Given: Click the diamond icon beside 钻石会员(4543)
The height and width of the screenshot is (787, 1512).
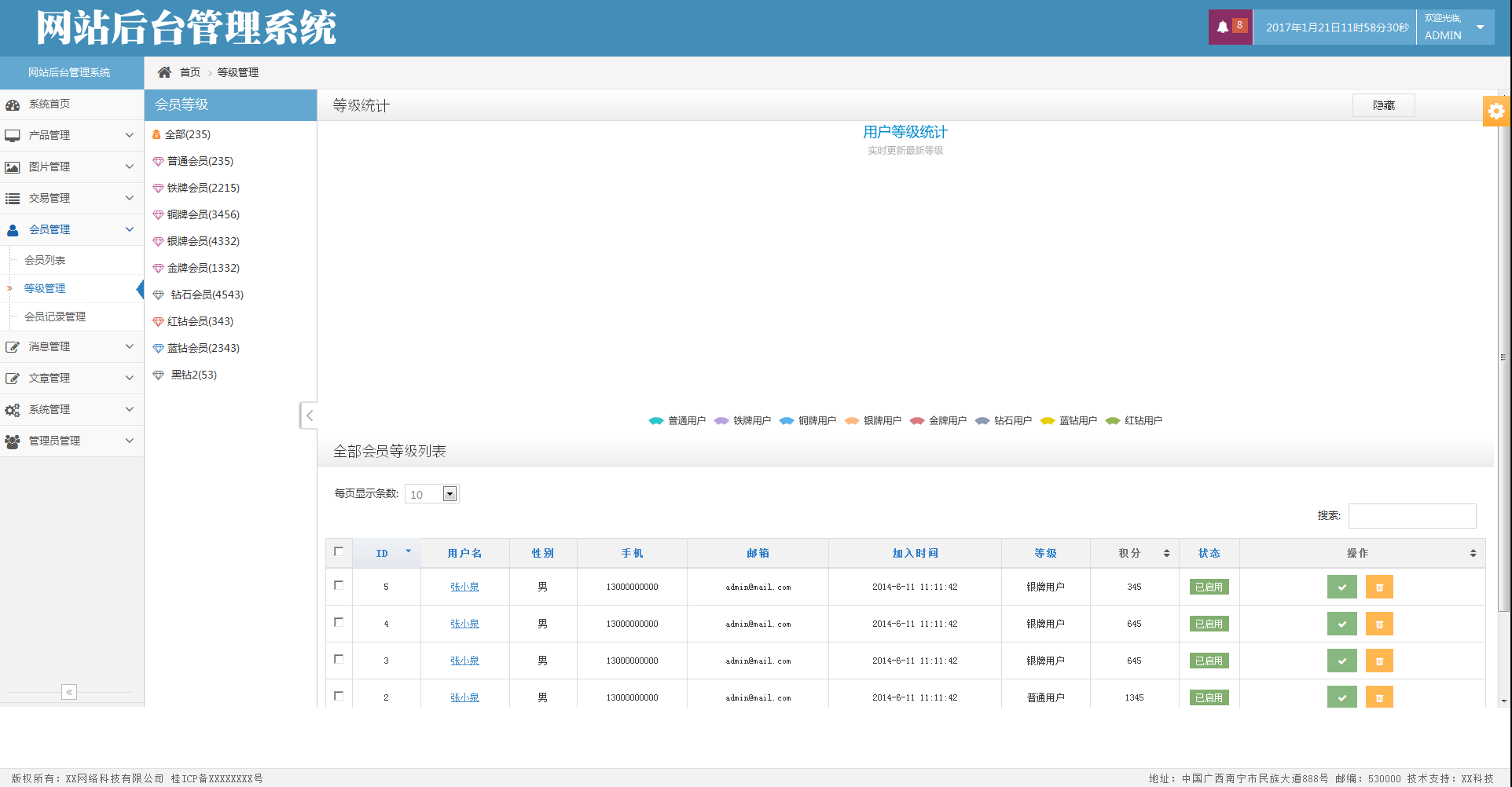Looking at the screenshot, I should coord(158,295).
